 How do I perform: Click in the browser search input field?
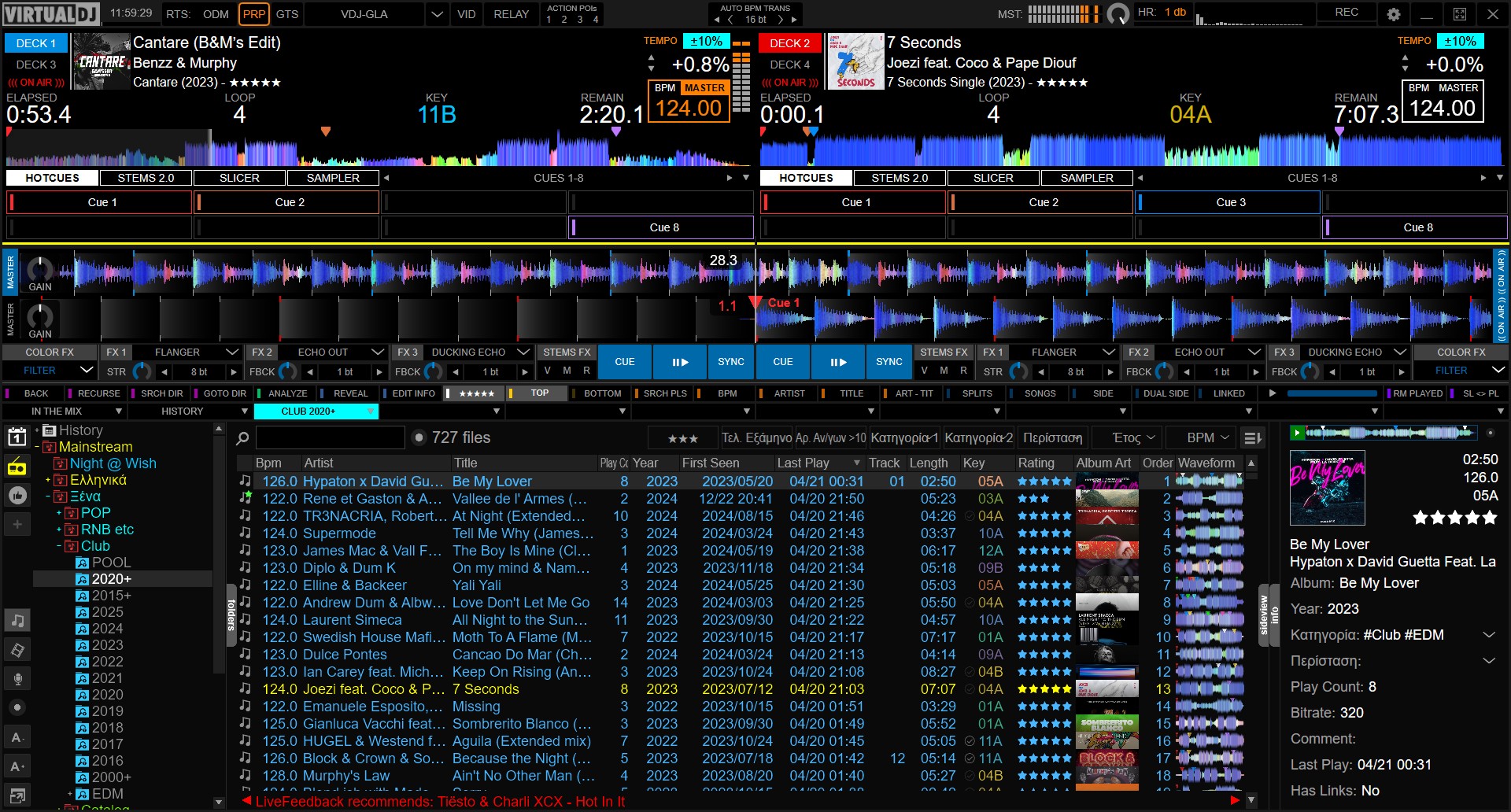tap(331, 437)
